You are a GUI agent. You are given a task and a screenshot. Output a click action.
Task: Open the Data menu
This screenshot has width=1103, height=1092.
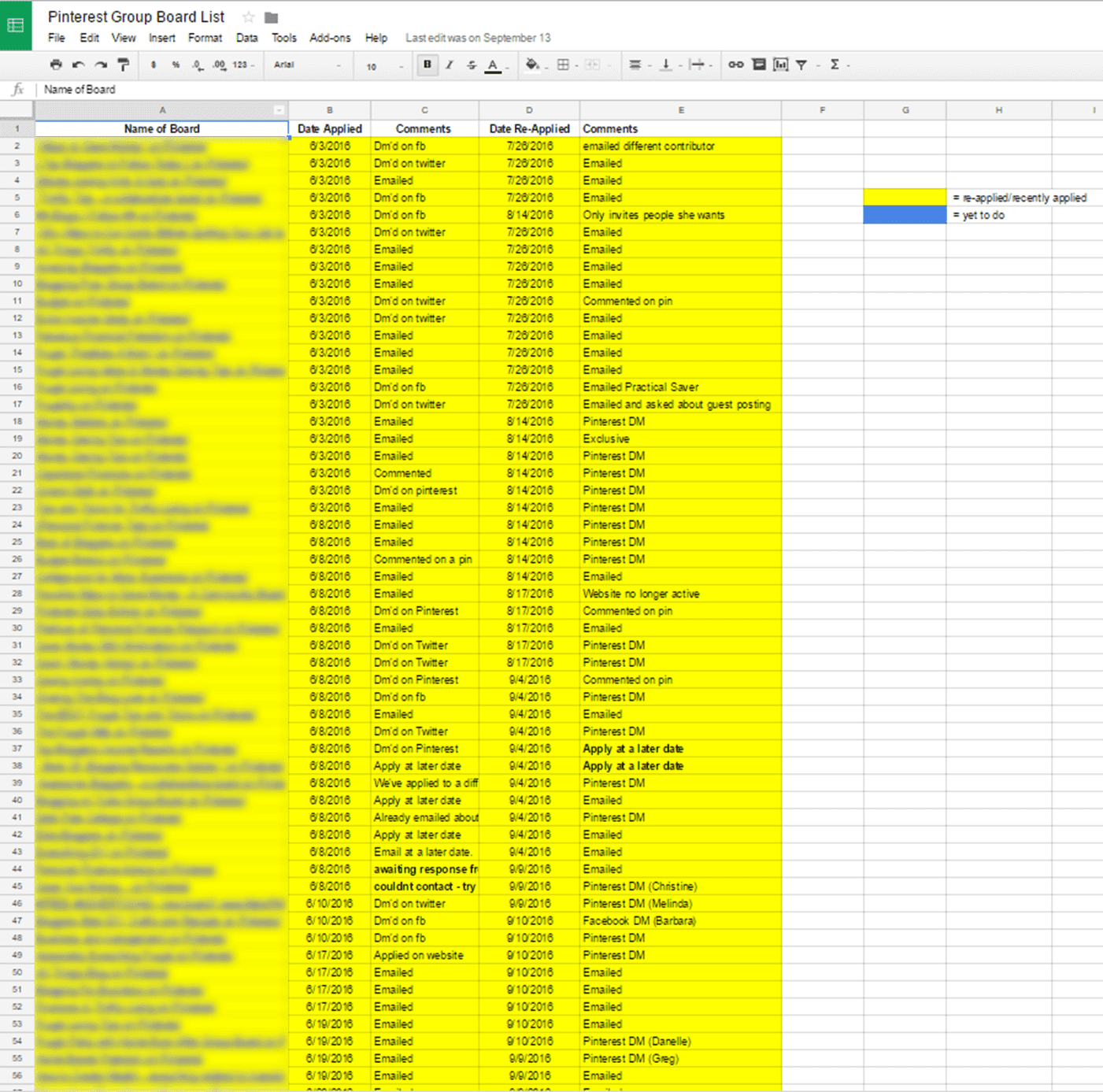pyautogui.click(x=246, y=37)
